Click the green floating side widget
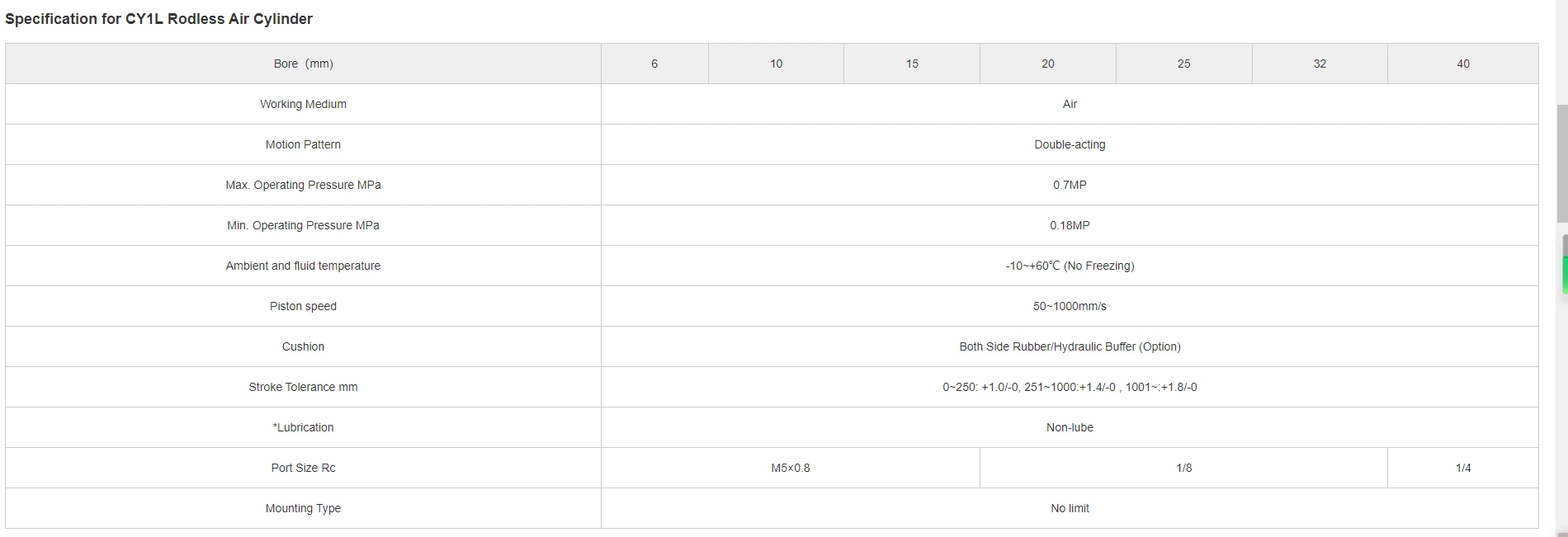The width and height of the screenshot is (1568, 537). [1564, 266]
